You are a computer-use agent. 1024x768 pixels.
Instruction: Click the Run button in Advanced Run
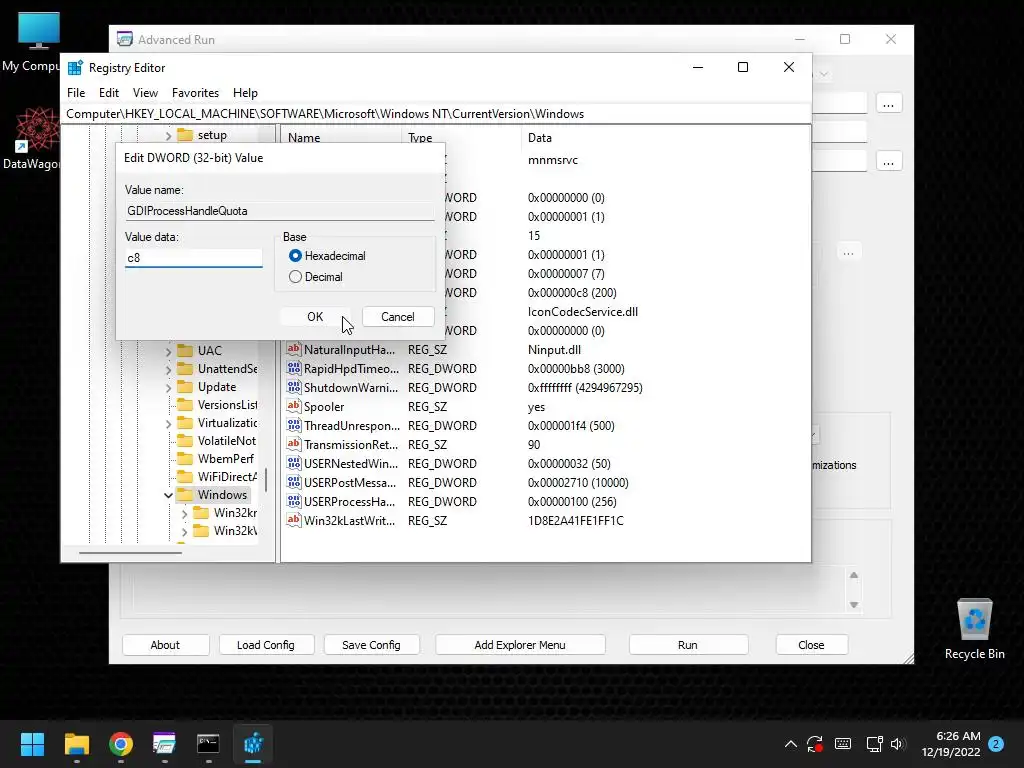(x=688, y=645)
